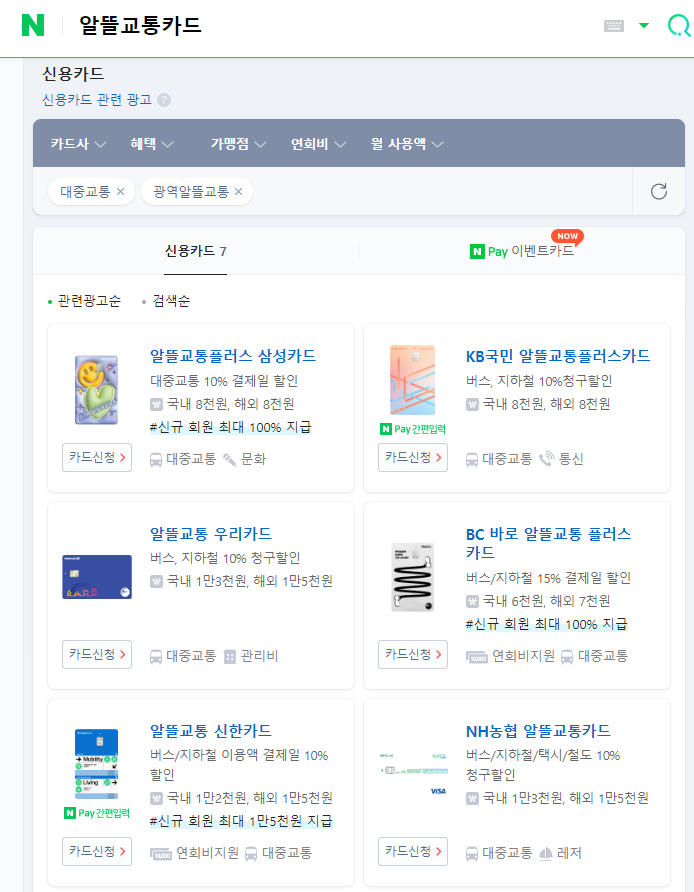The image size is (694, 892).
Task: Click 카드신청 for 우리카드
Action: coord(97,654)
